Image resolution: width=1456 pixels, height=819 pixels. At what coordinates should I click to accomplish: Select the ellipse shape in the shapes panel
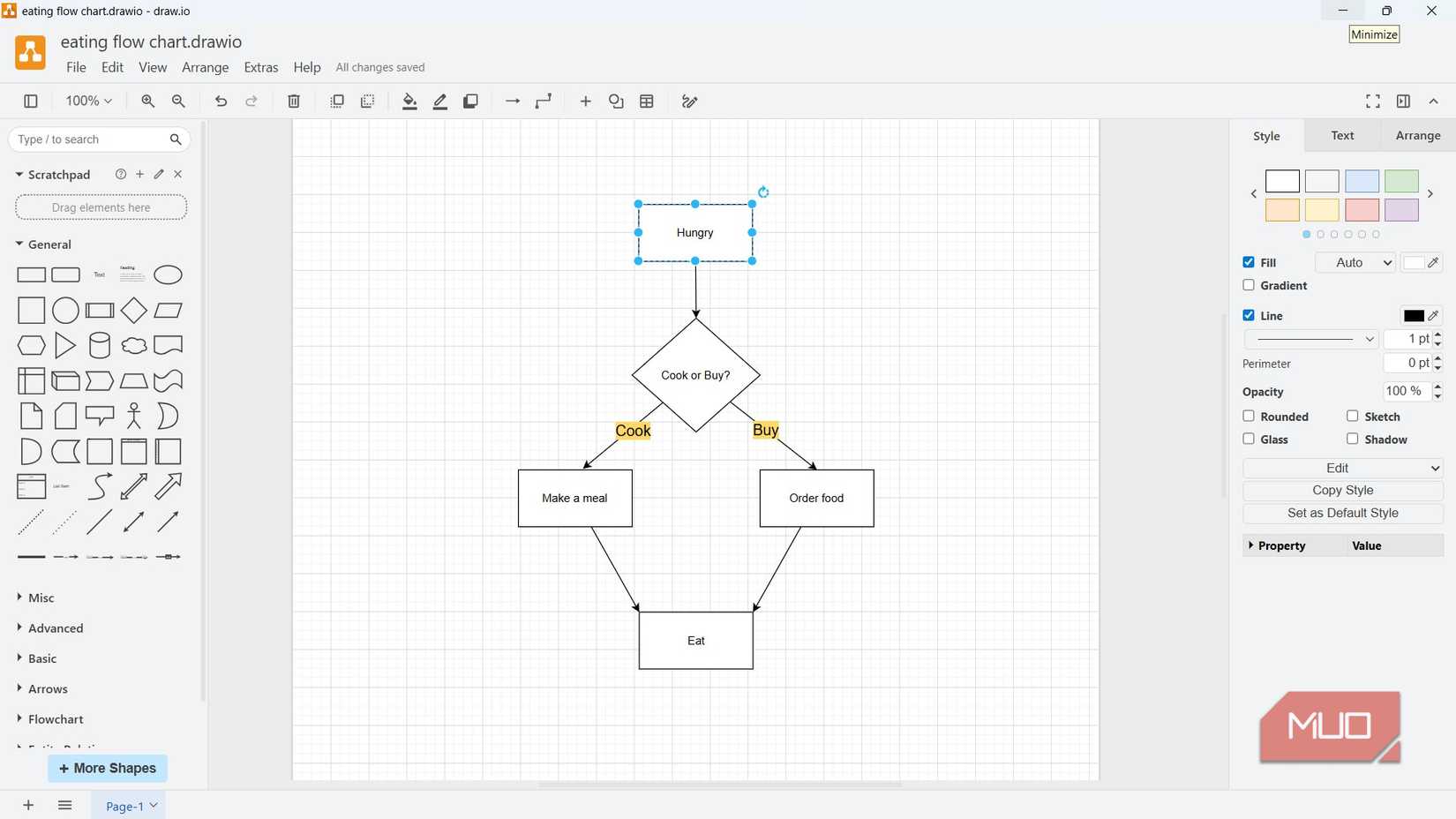(168, 274)
